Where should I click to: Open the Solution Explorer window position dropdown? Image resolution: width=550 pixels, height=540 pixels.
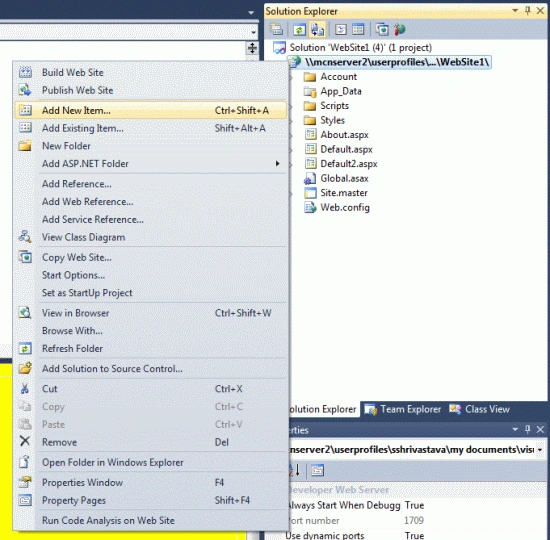pyautogui.click(x=515, y=11)
